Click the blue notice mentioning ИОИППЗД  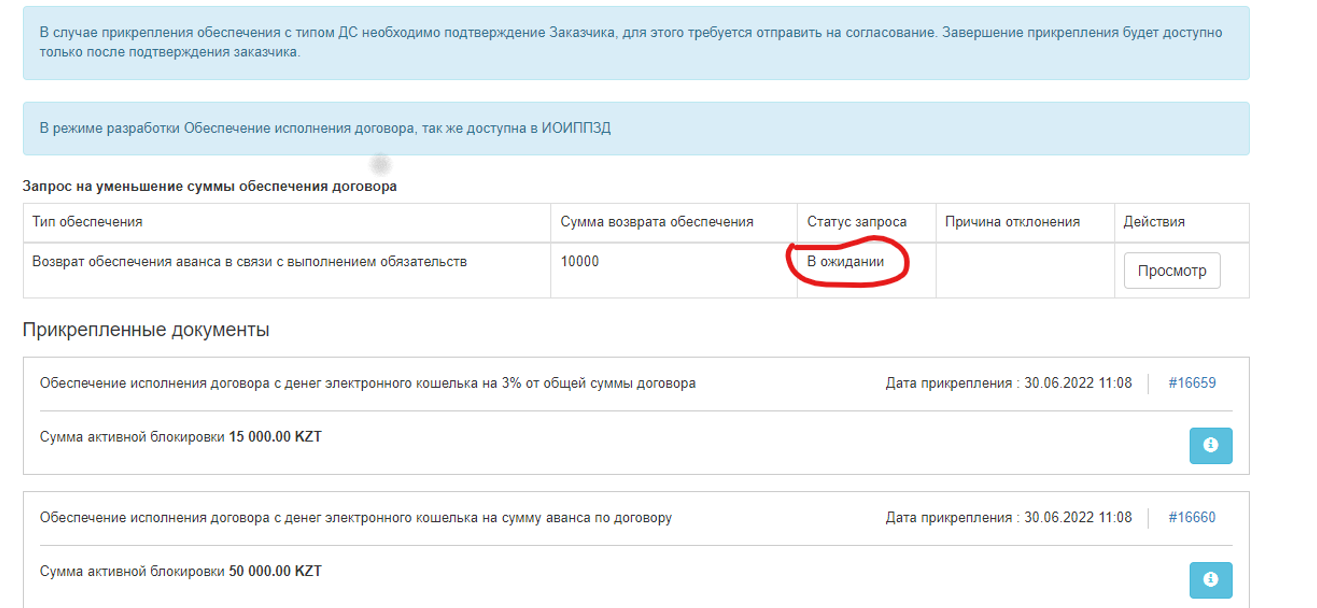tap(325, 129)
